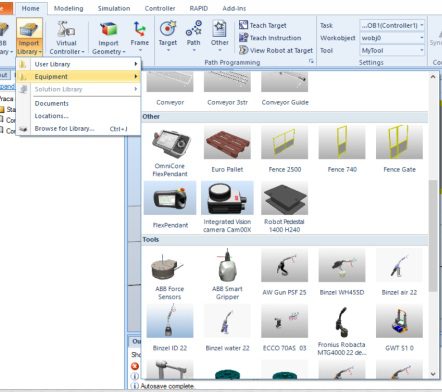The image size is (442, 392).
Task: Open the Target tool menu
Action: [x=168, y=36]
